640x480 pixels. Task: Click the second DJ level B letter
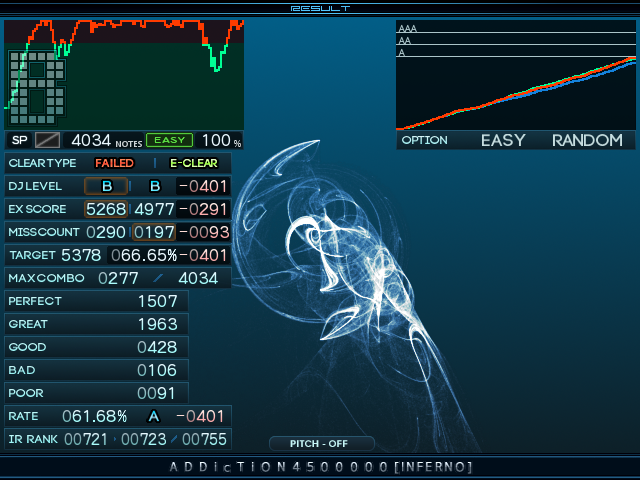coord(155,187)
